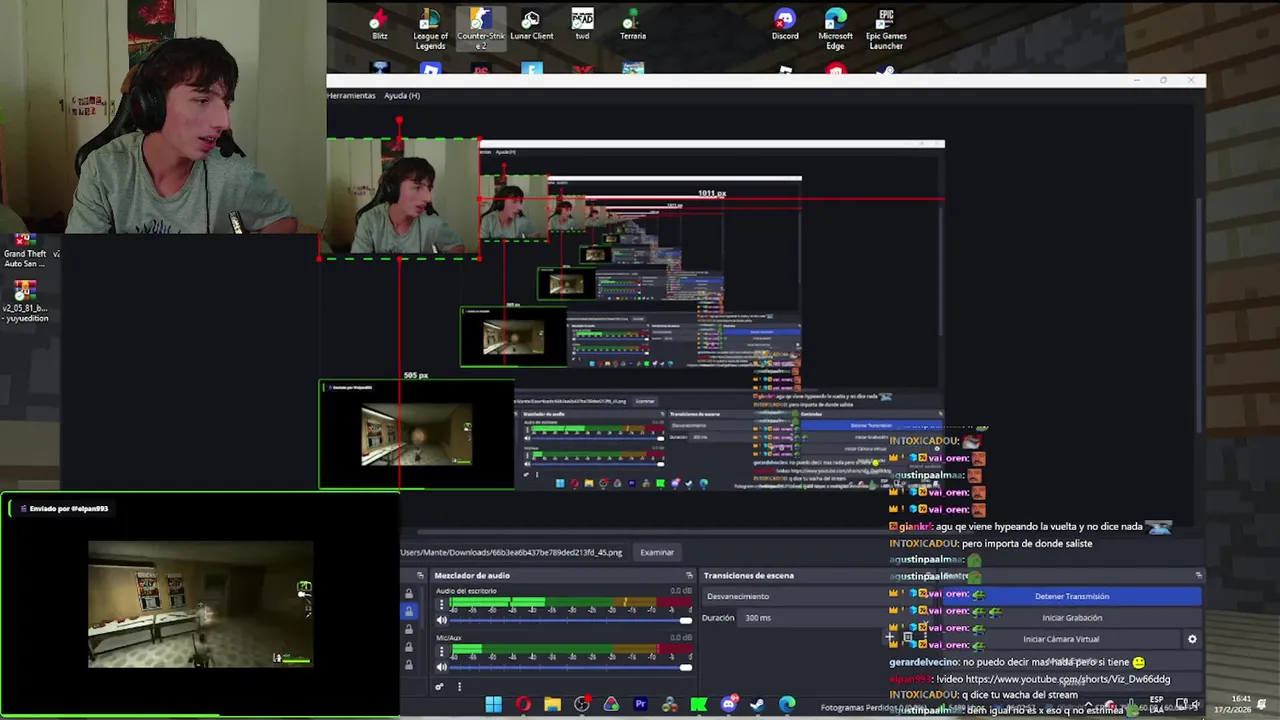Mute the Audio del escritorio channel
The width and height of the screenshot is (1280, 720).
point(442,620)
